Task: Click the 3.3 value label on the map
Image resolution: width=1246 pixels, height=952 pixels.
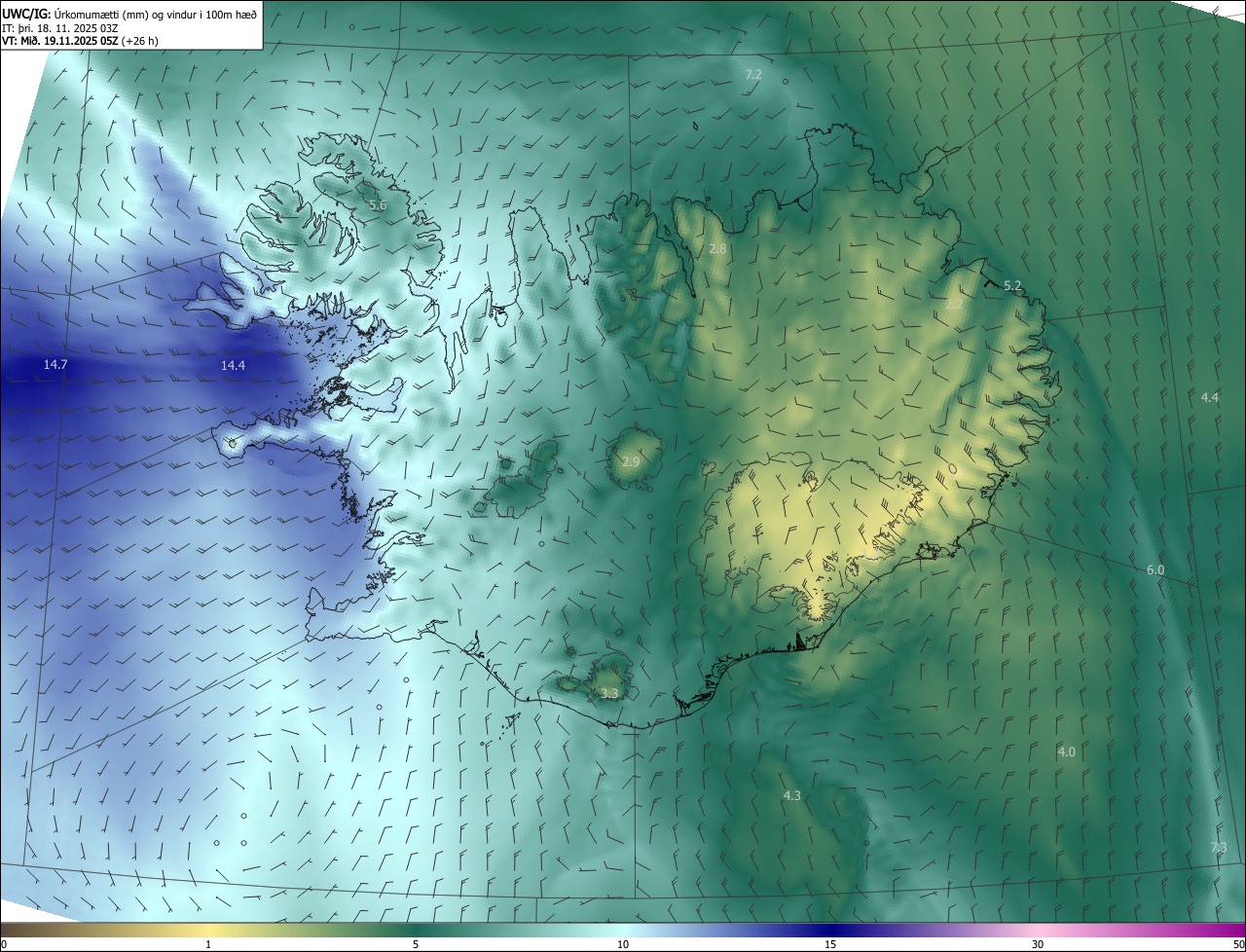Action: coord(609,693)
